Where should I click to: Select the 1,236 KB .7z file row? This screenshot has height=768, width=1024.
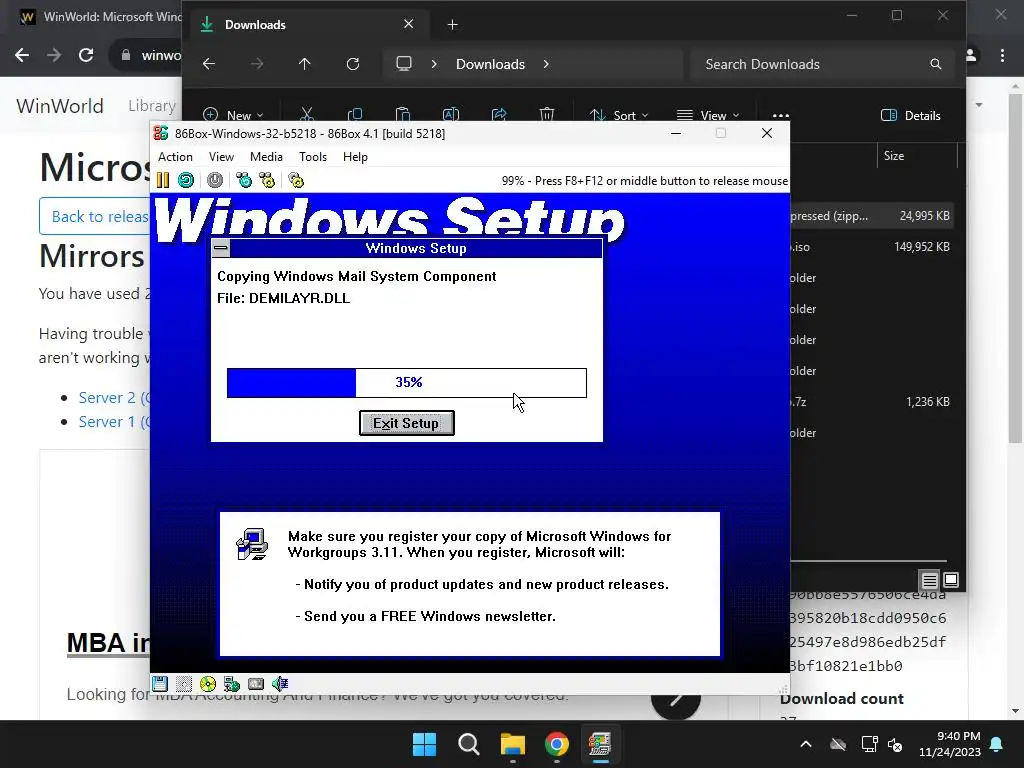tap(871, 402)
